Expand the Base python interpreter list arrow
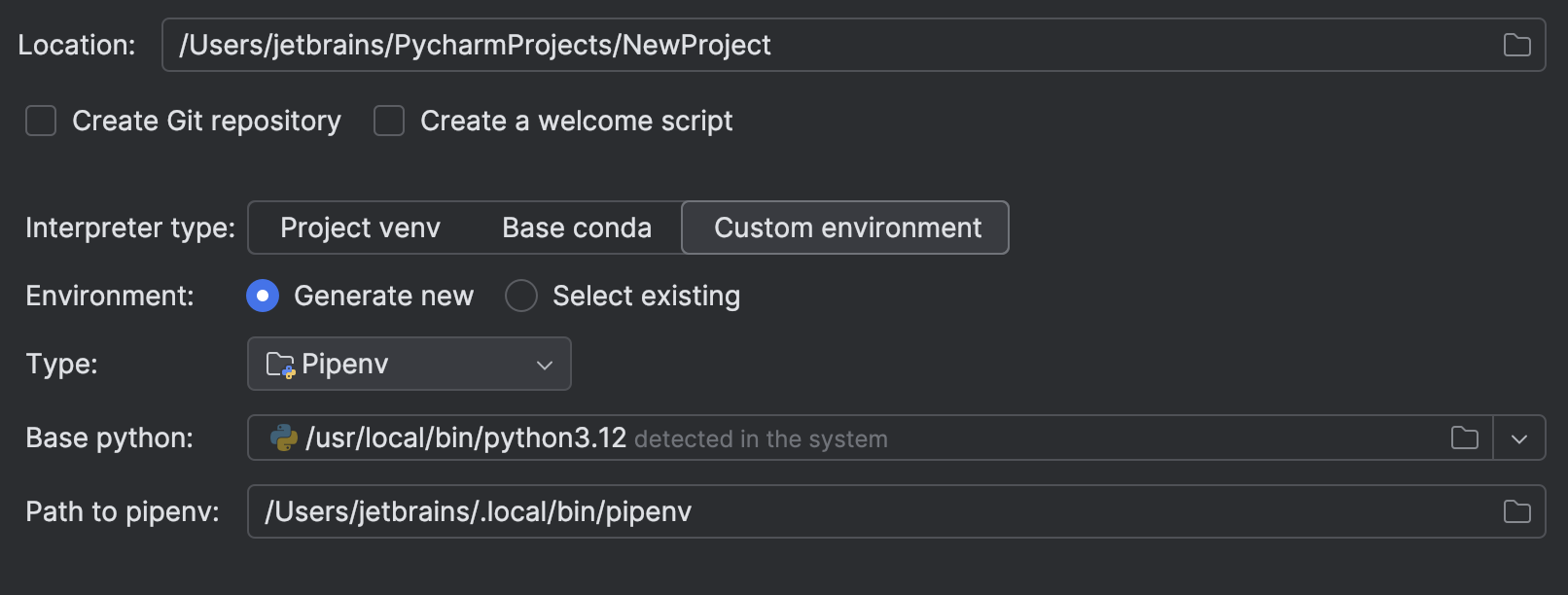Viewport: 1568px width, 595px height. point(1518,438)
